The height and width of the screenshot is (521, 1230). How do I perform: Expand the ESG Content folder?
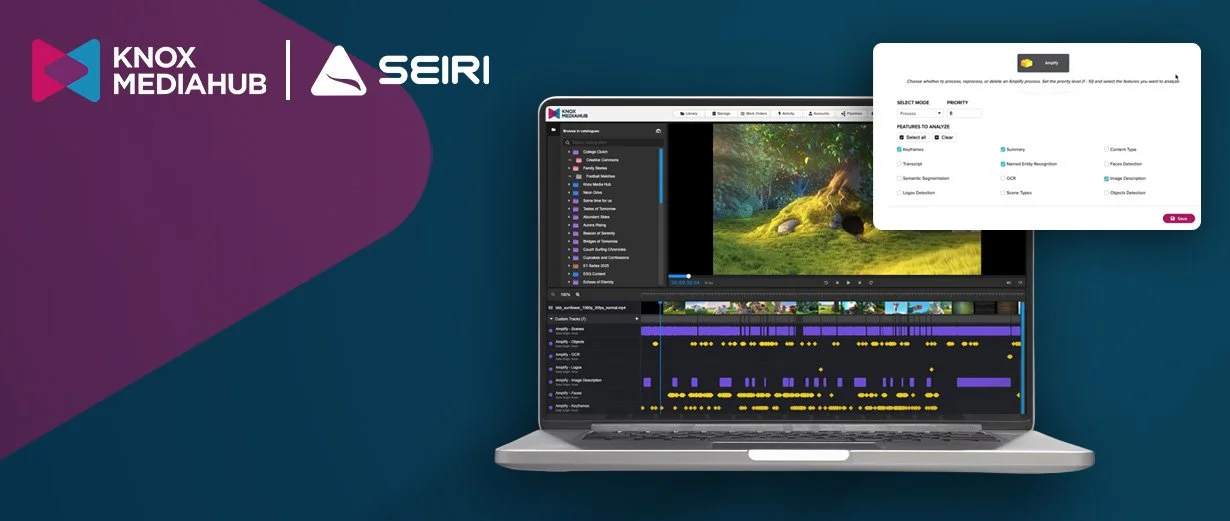pyautogui.click(x=570, y=274)
